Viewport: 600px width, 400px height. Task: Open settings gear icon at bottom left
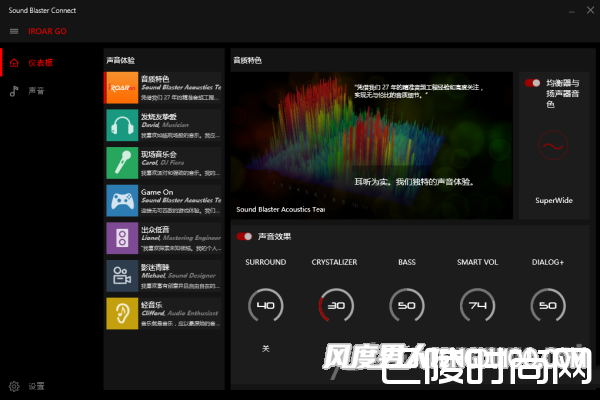point(14,386)
